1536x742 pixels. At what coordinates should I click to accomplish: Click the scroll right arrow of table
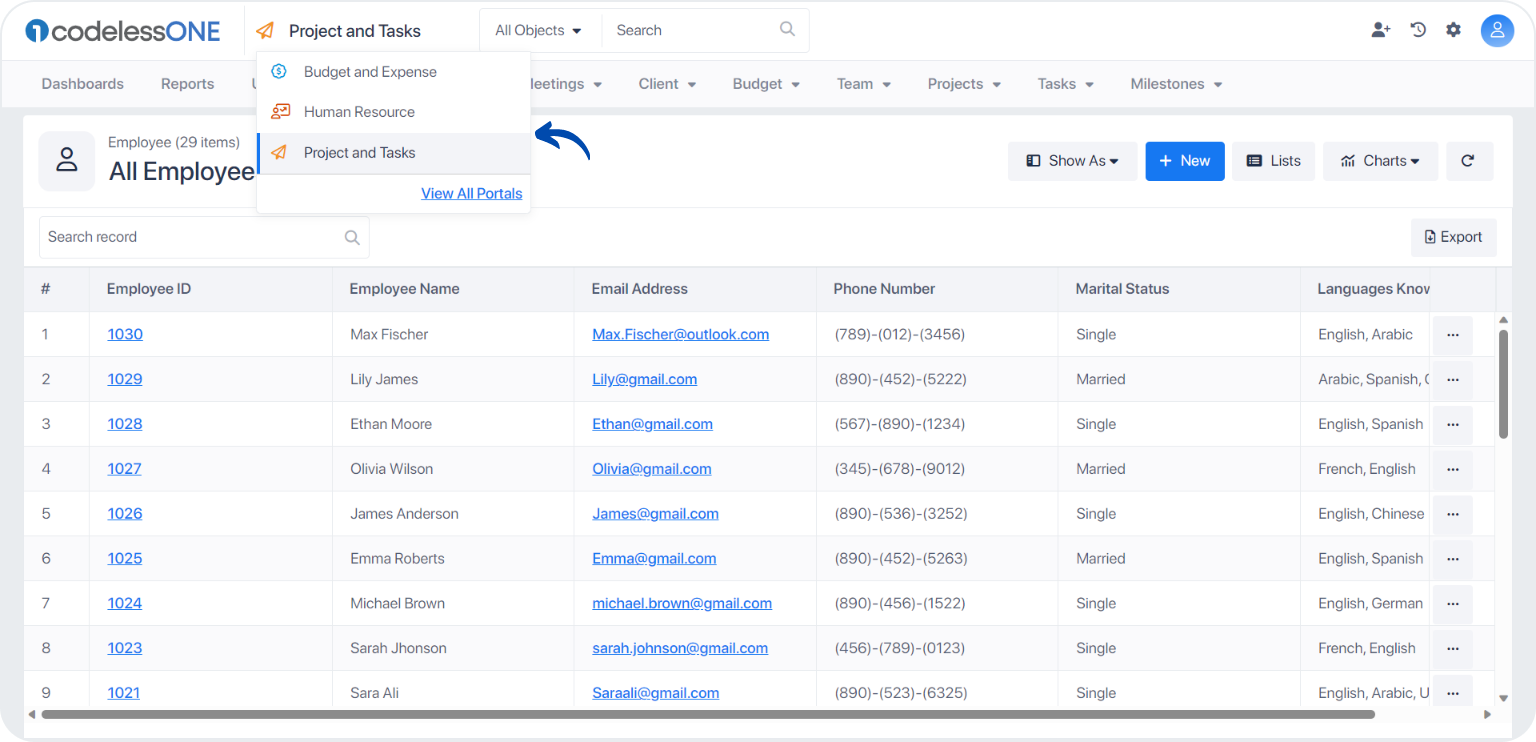click(x=1487, y=714)
